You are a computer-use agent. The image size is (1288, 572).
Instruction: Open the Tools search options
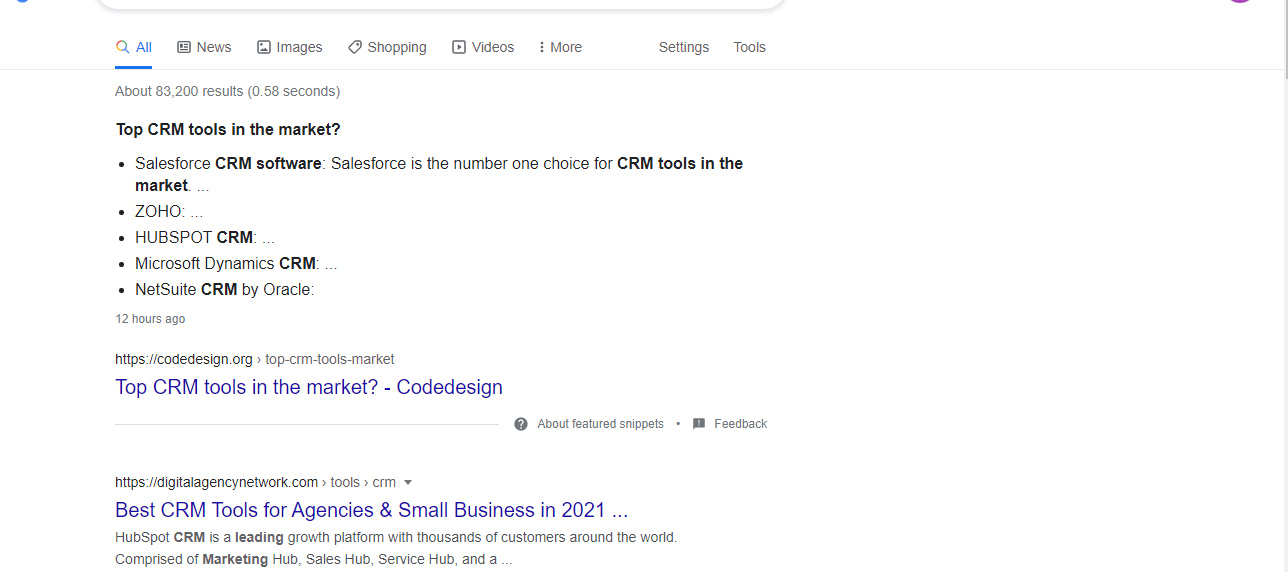(x=749, y=47)
